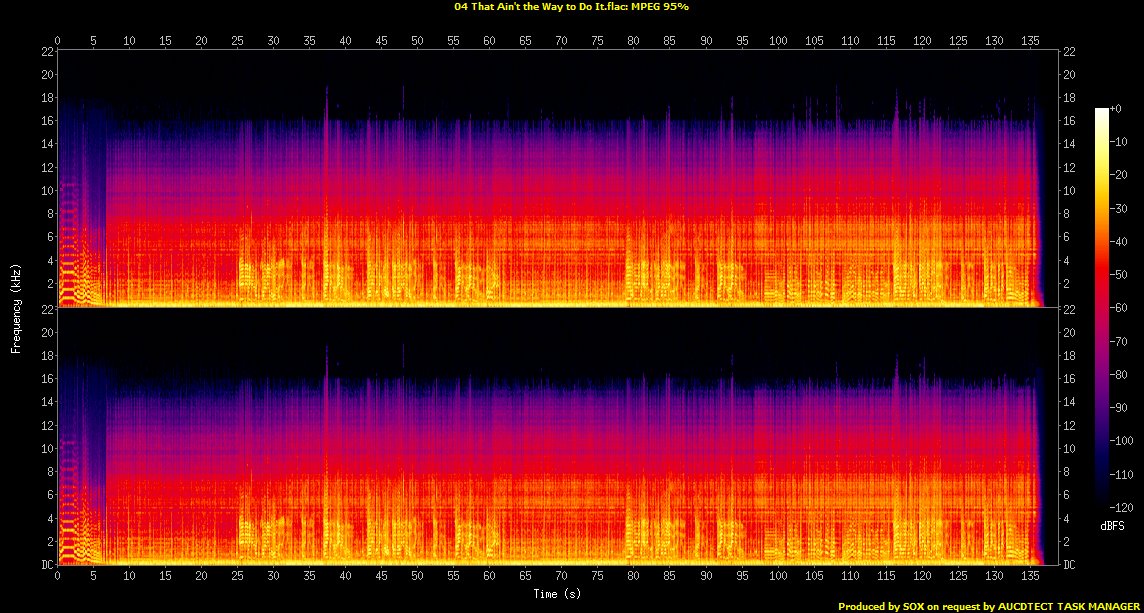Screen dimensions: 1144x613
Task: Click the 25 tick on the top time axis
Action: point(237,41)
